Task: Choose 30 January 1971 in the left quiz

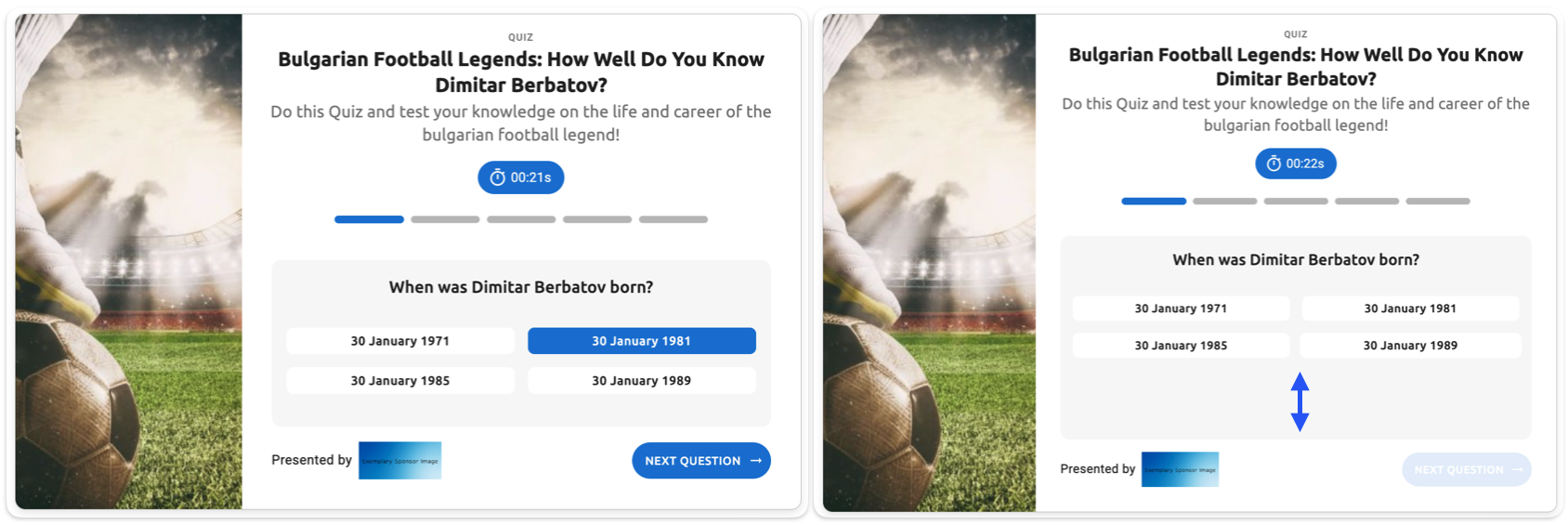Action: [399, 341]
